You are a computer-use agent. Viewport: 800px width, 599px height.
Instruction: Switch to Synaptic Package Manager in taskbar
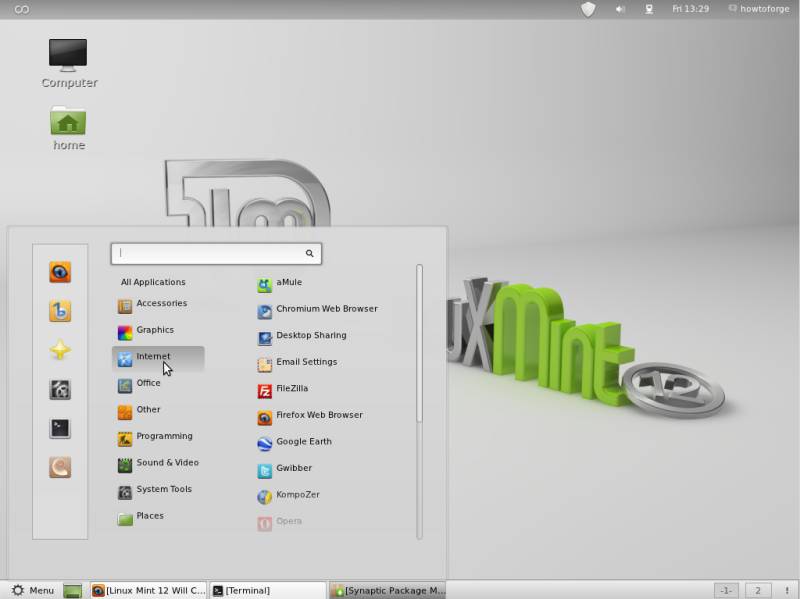[388, 591]
